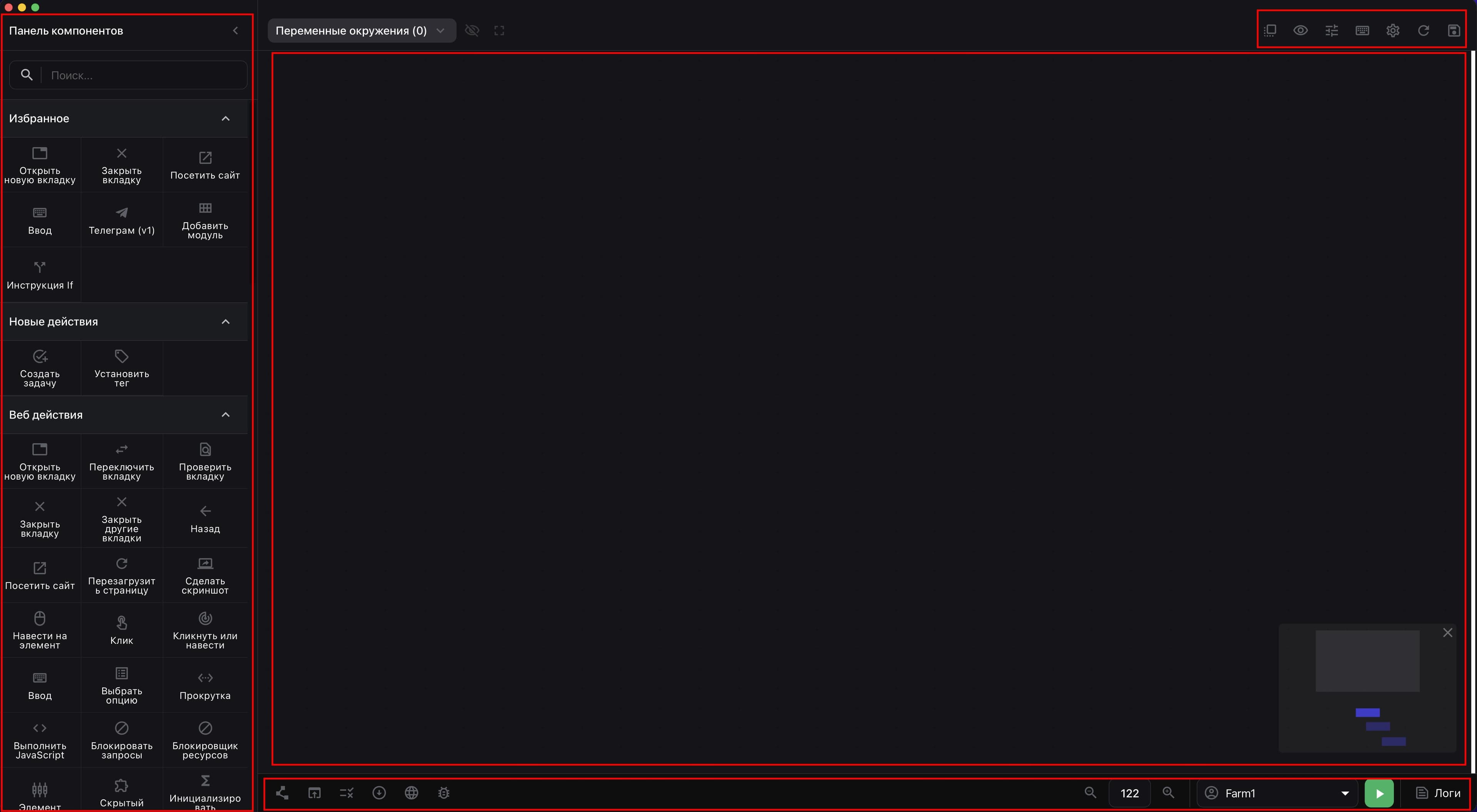Select Добавить модуль component

point(205,220)
